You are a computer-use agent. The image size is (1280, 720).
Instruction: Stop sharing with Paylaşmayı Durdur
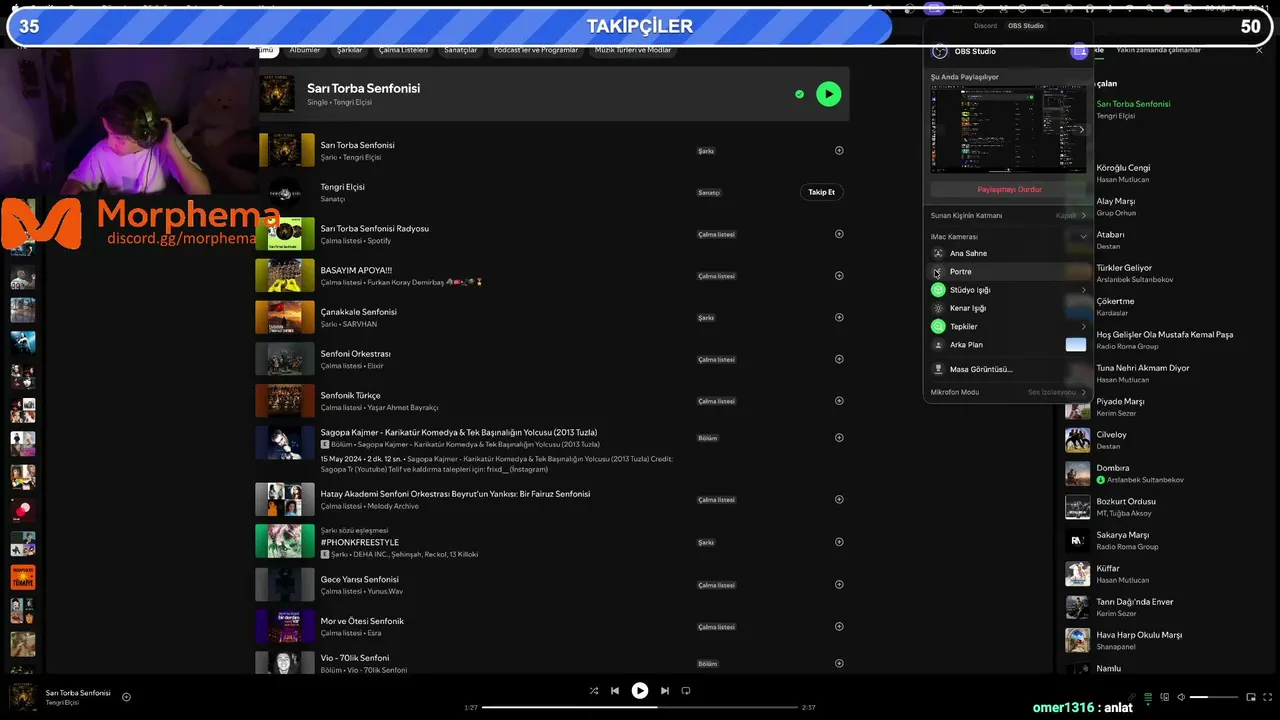[x=1009, y=189]
